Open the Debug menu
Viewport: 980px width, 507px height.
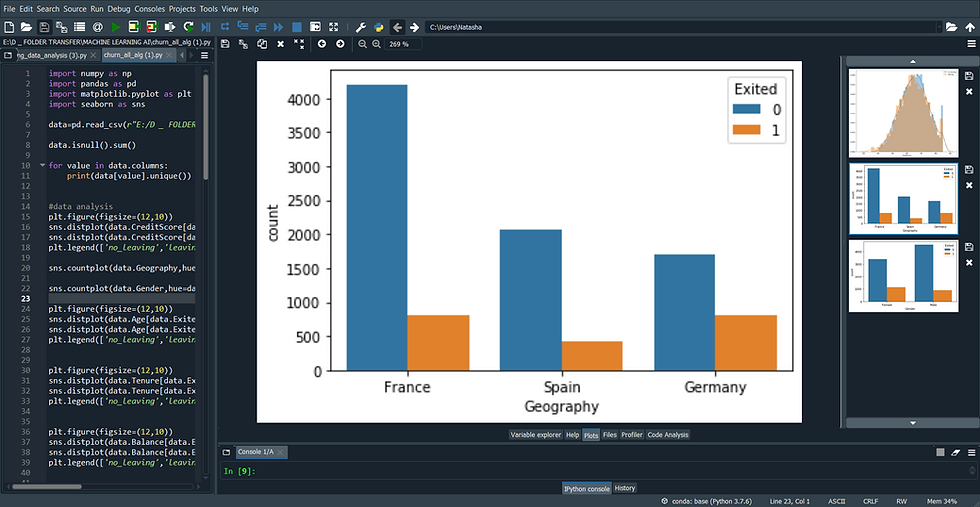click(x=119, y=9)
